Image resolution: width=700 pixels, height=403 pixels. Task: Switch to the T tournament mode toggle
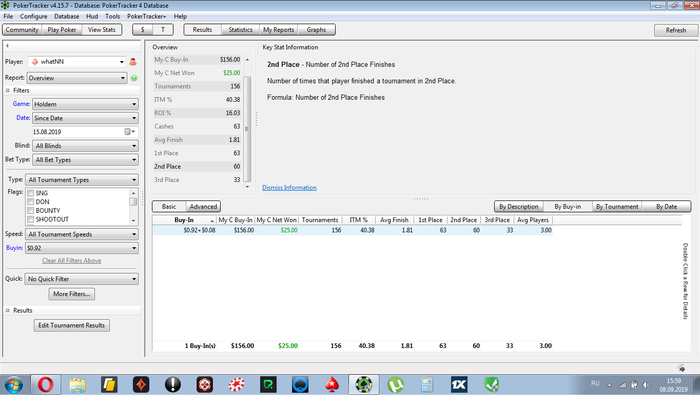[163, 30]
